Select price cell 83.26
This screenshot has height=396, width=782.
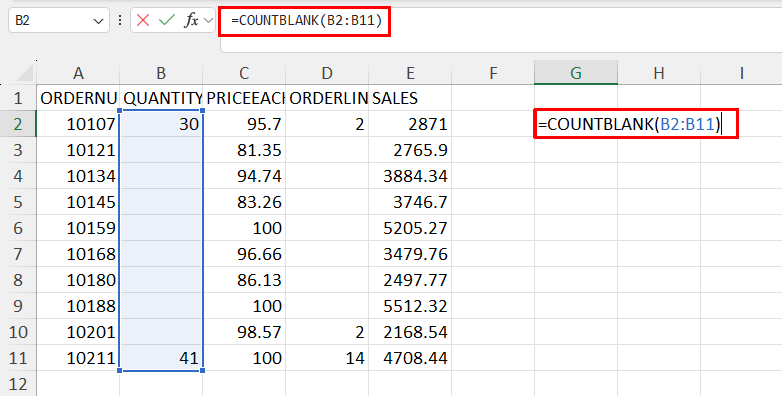point(244,201)
